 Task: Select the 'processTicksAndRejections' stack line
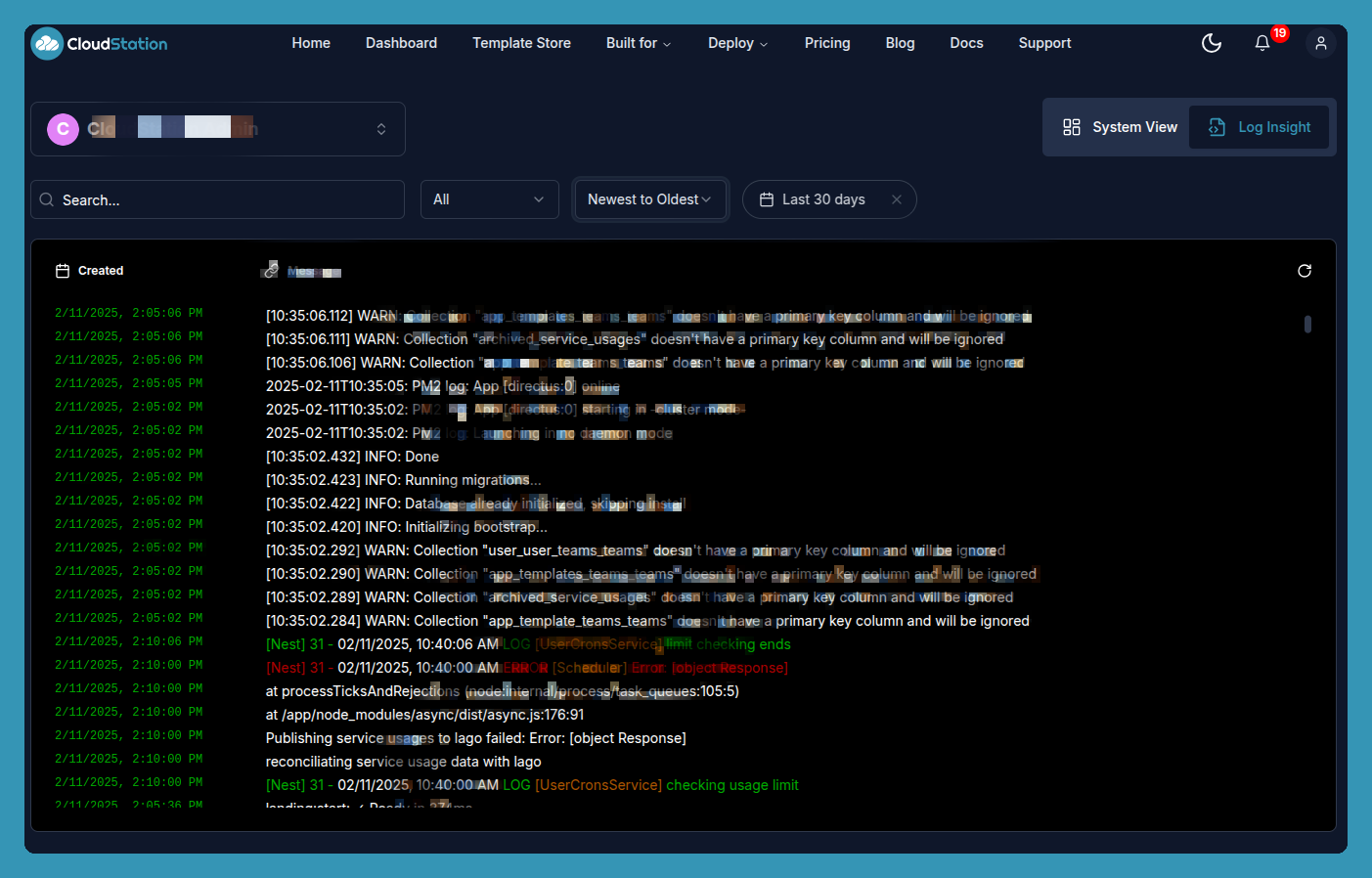[x=503, y=691]
